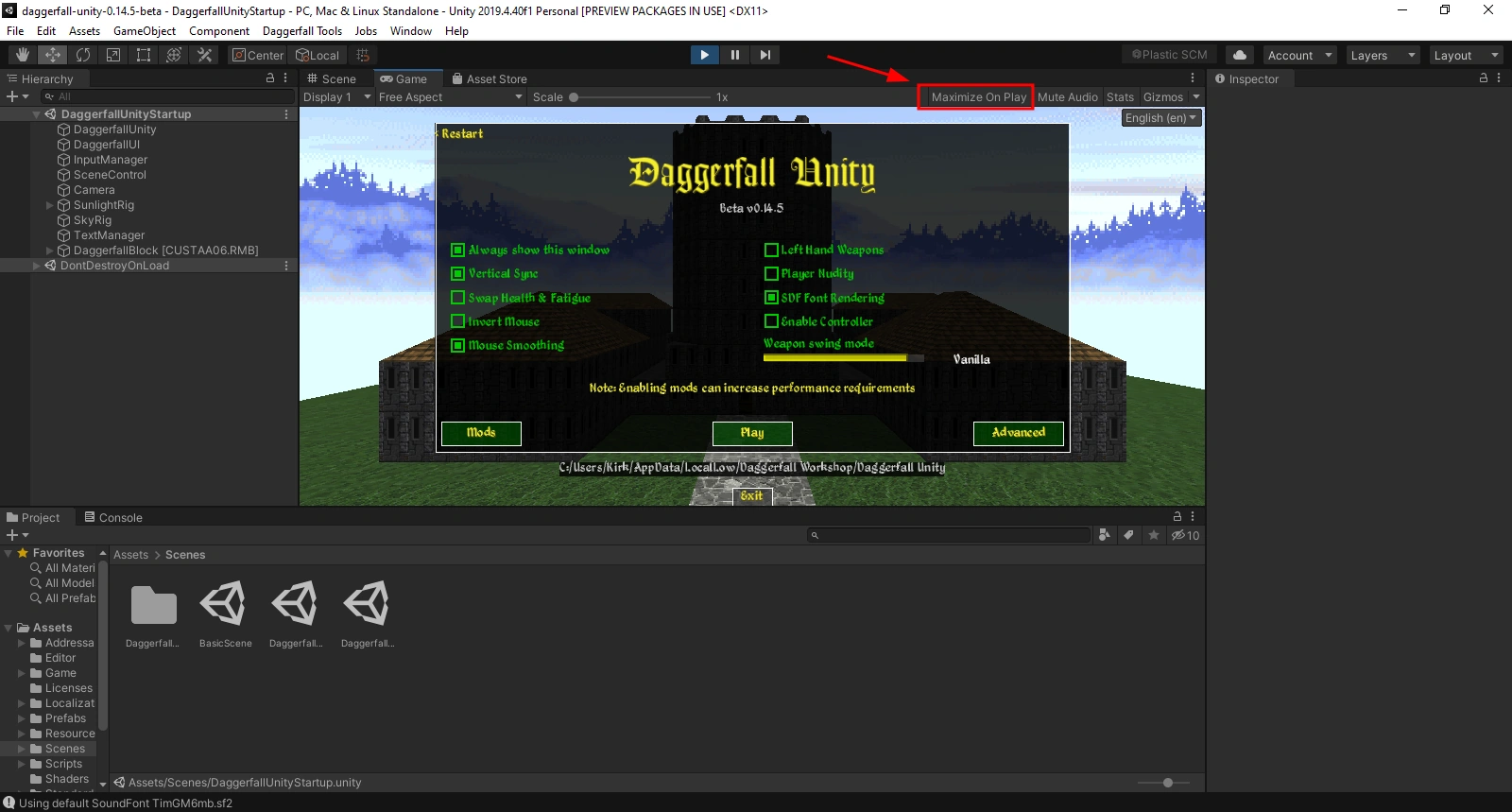
Task: Open the Gizmos dropdown arrow
Action: click(x=1196, y=97)
